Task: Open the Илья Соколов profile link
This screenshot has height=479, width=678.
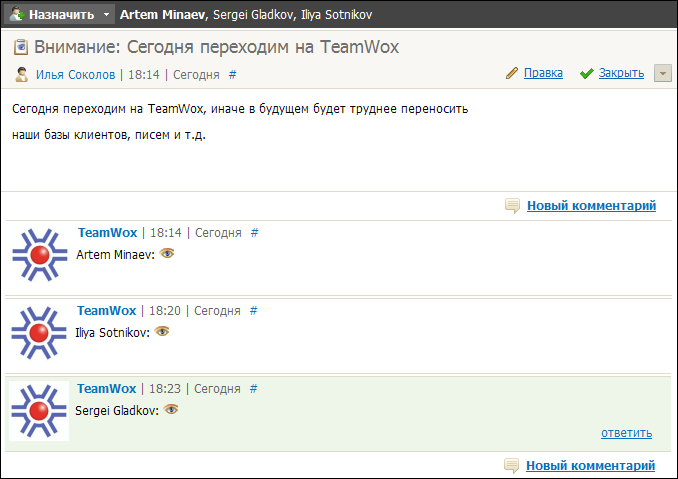Action: (x=75, y=74)
